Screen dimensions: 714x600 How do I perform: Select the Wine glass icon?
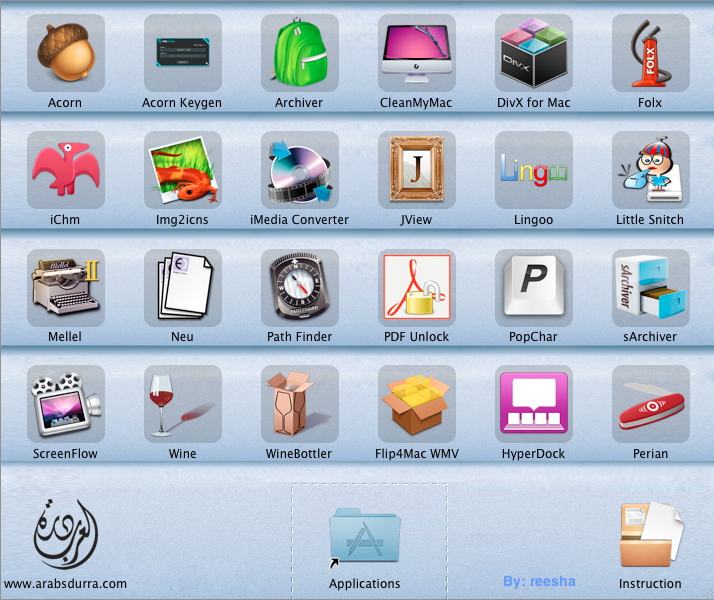click(183, 404)
